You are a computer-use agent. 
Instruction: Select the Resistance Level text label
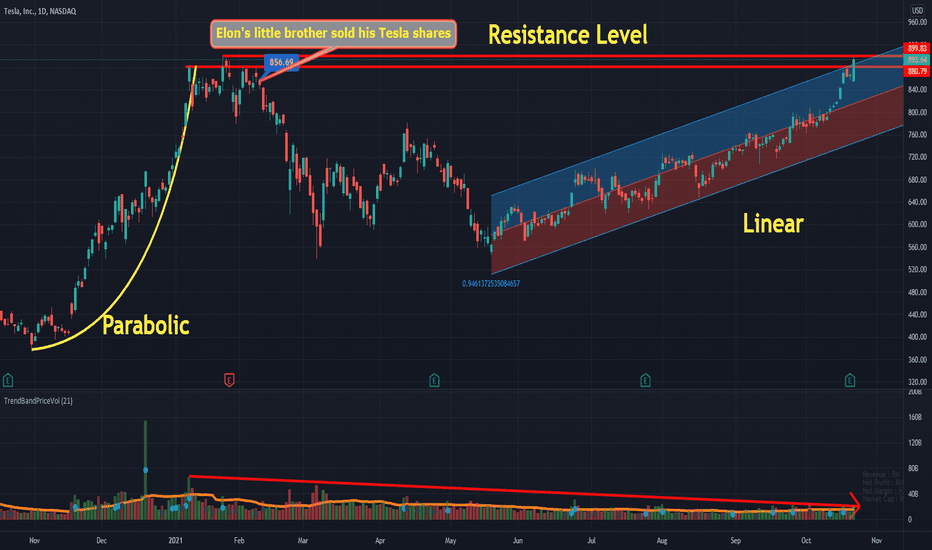click(568, 35)
